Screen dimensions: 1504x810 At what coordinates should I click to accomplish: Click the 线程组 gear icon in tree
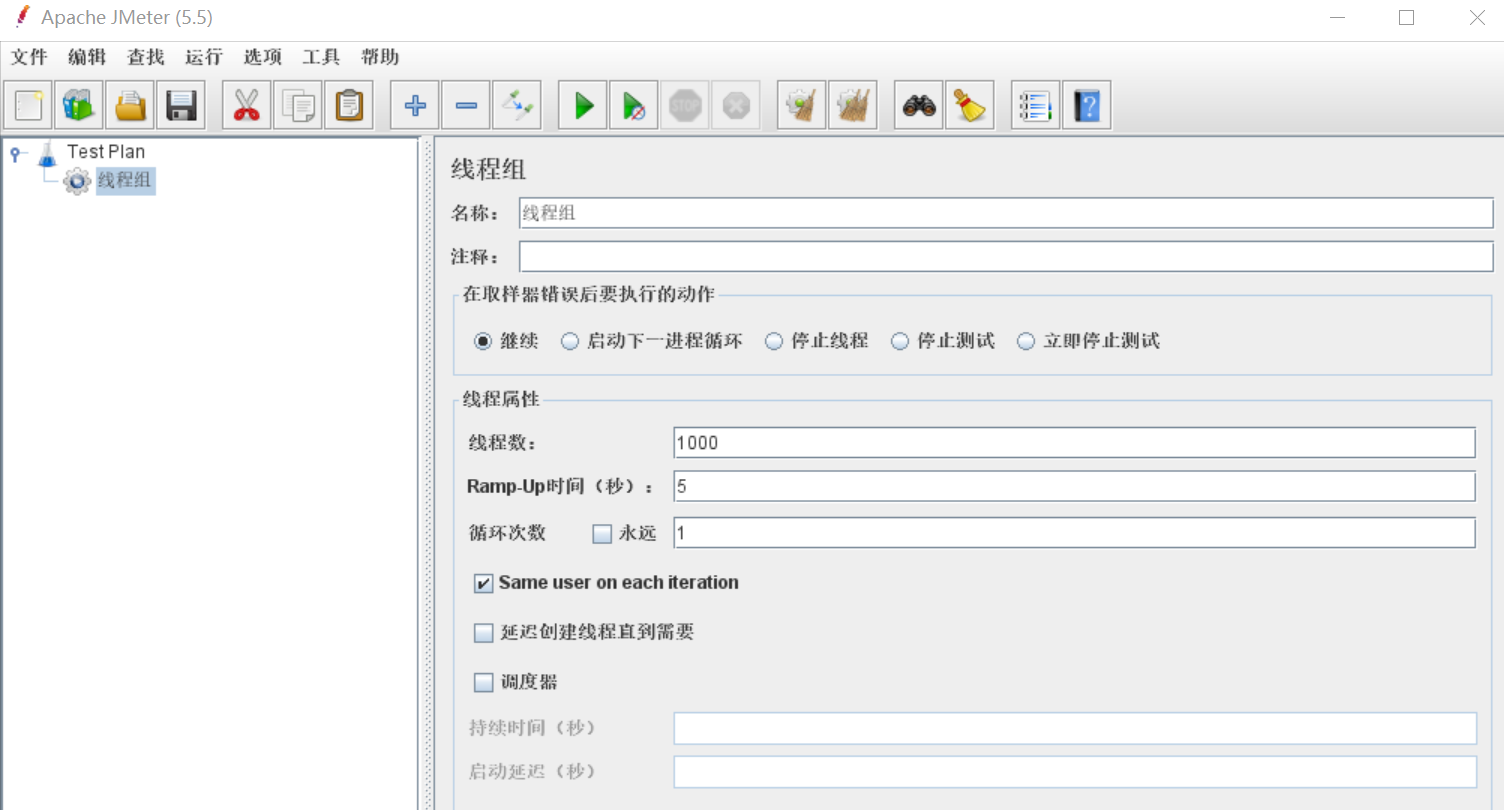point(77,181)
